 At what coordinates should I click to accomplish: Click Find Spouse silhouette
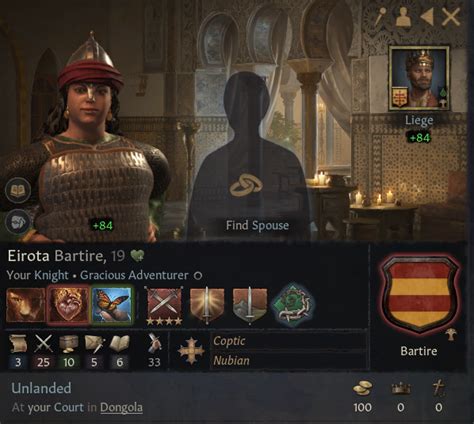(250, 155)
